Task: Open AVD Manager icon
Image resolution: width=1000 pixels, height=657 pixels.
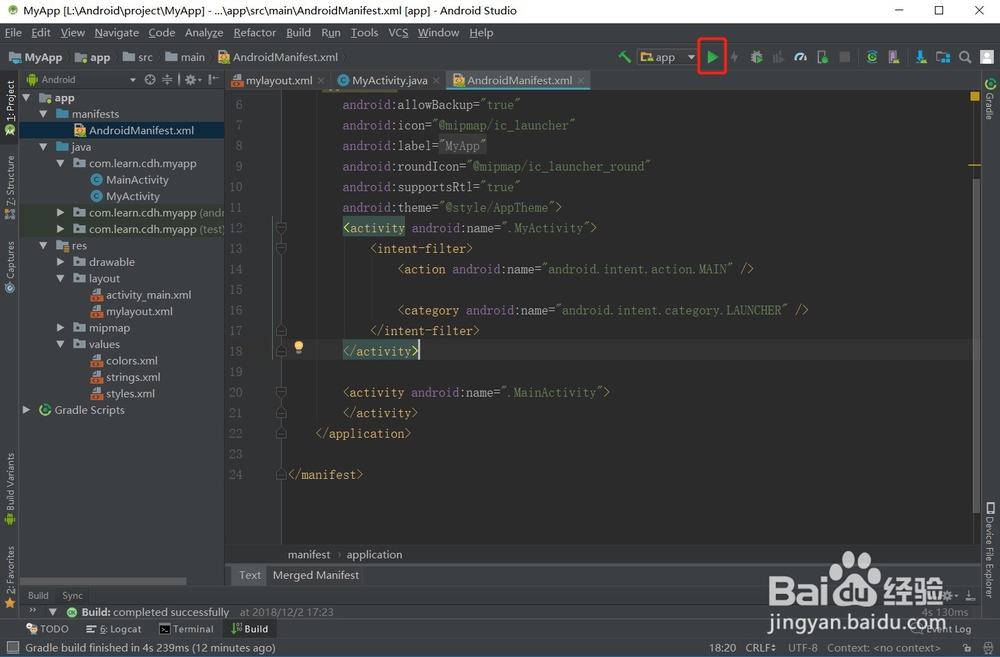Action: click(893, 57)
